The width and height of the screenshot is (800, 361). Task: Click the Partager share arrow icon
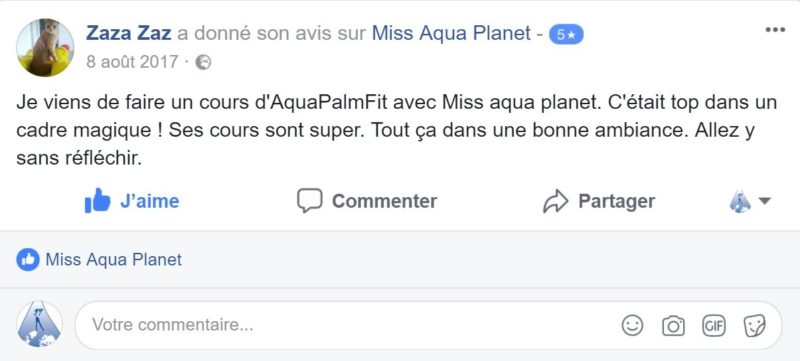coord(556,201)
